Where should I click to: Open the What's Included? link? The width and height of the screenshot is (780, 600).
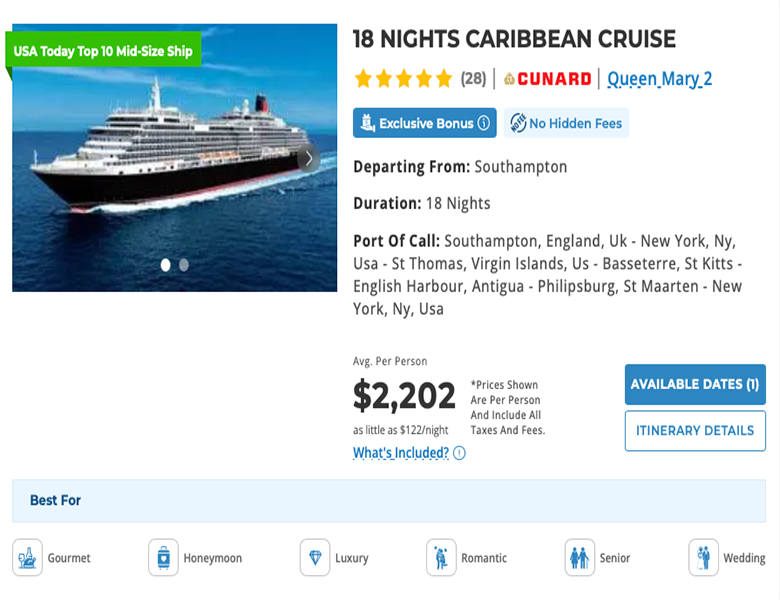[x=401, y=453]
